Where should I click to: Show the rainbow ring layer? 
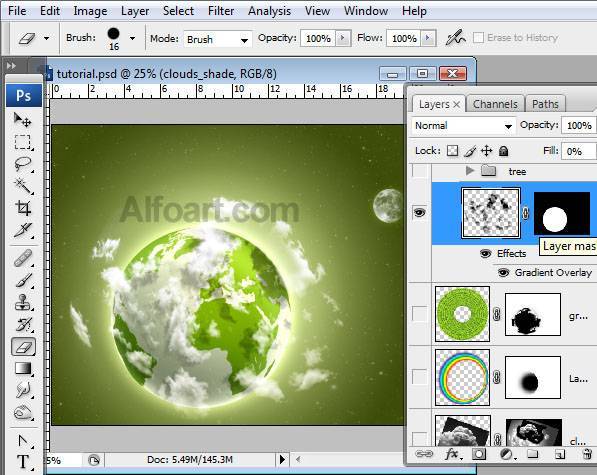coord(420,377)
